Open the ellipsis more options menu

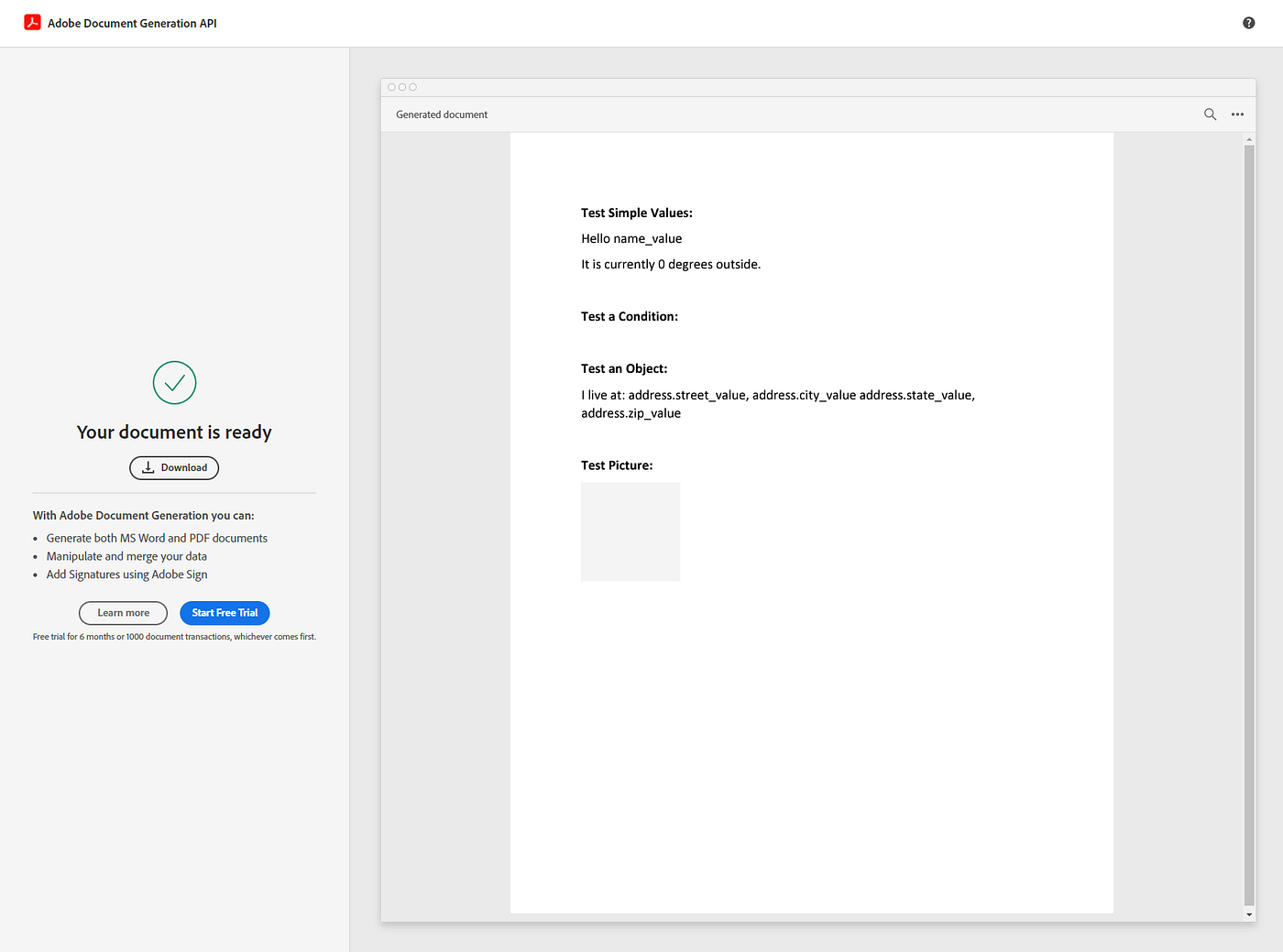point(1237,115)
